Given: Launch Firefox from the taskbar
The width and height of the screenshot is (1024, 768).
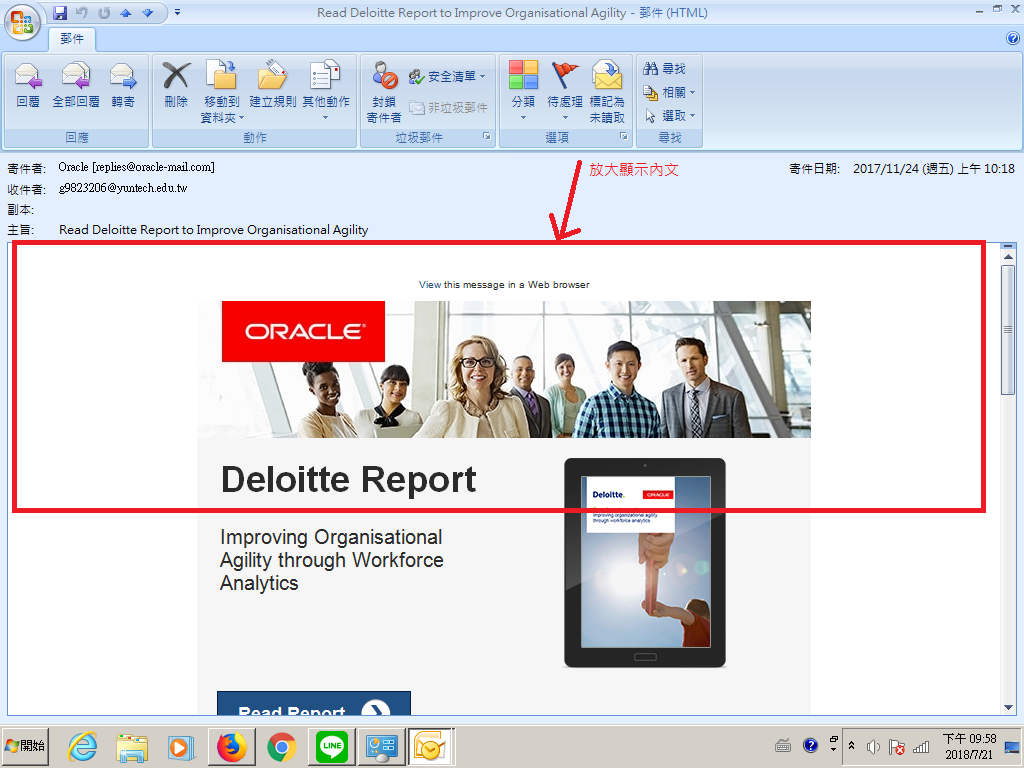Looking at the screenshot, I should 232,746.
